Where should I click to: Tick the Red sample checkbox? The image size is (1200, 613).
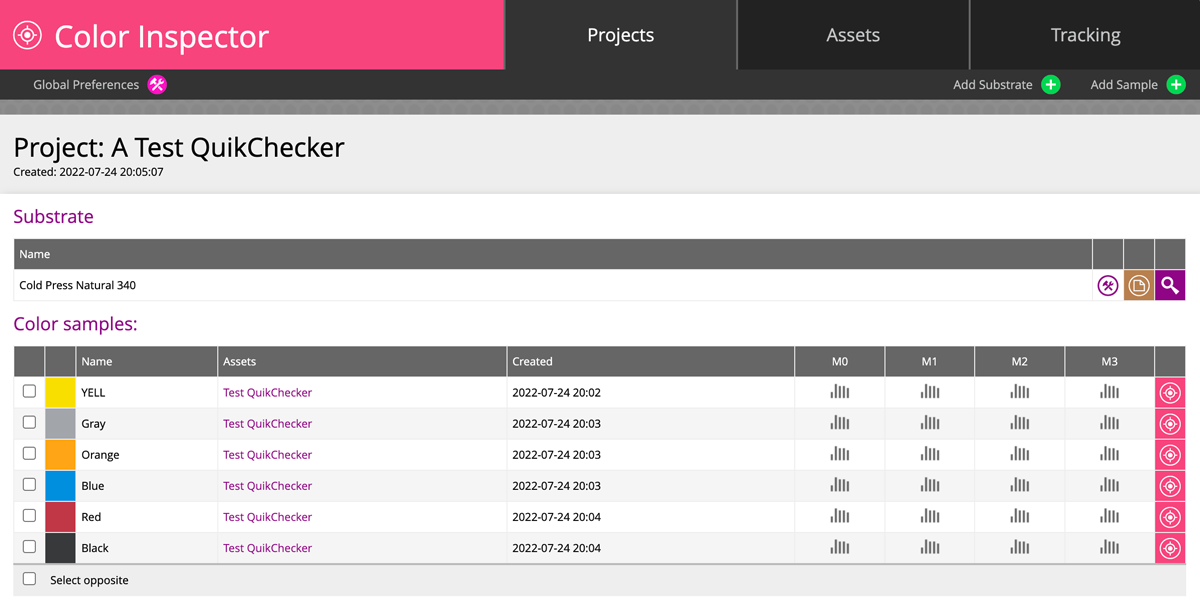coord(29,515)
